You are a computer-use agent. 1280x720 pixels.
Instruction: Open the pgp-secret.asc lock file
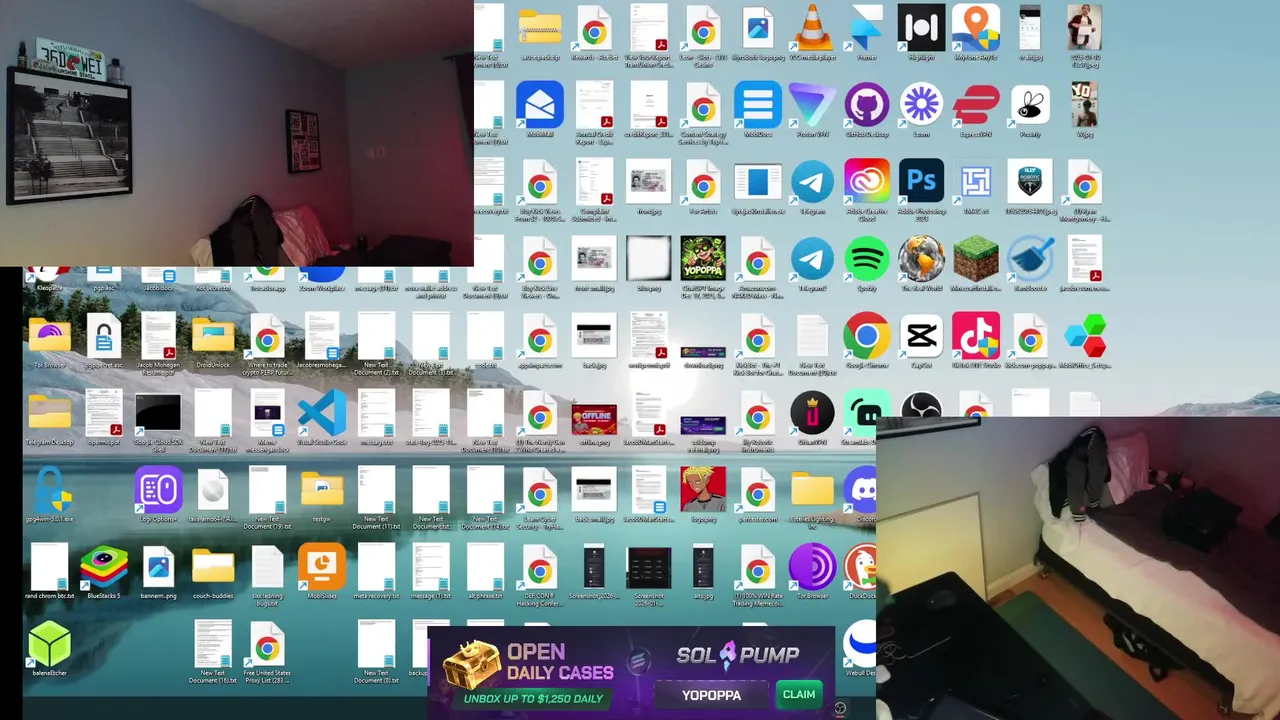(x=104, y=337)
